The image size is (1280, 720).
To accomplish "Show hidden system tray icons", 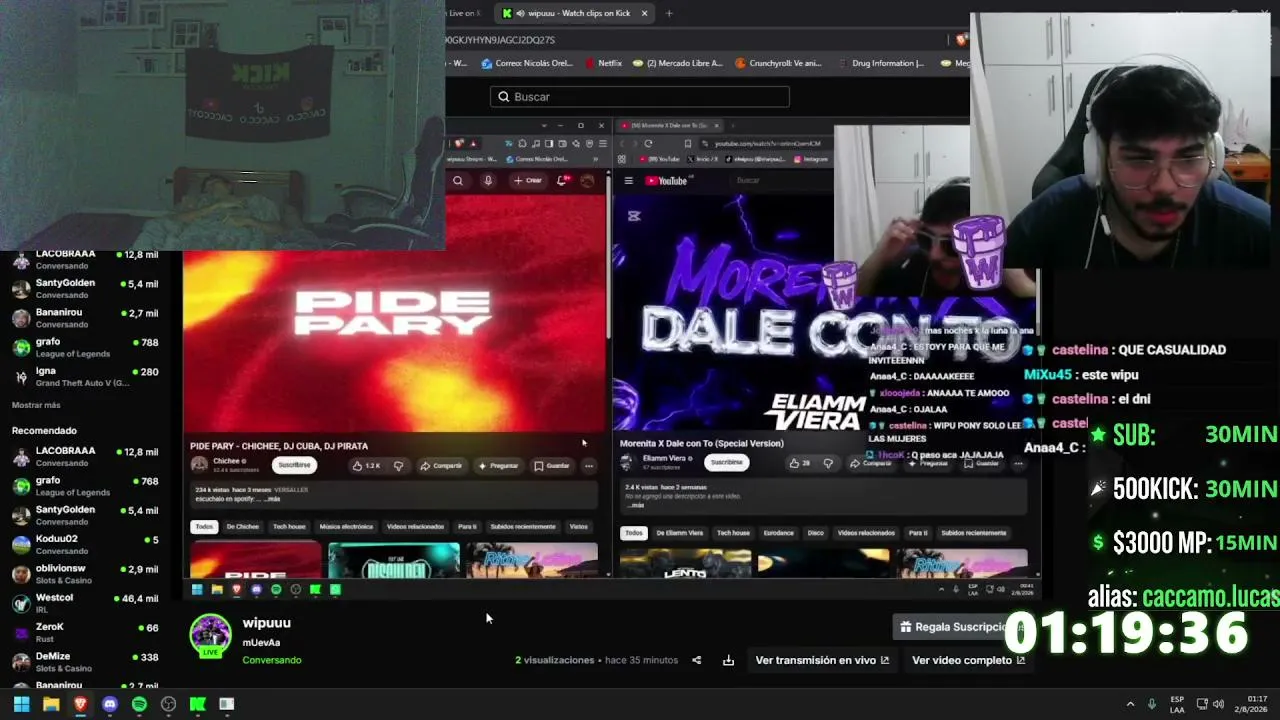I will (x=1130, y=704).
